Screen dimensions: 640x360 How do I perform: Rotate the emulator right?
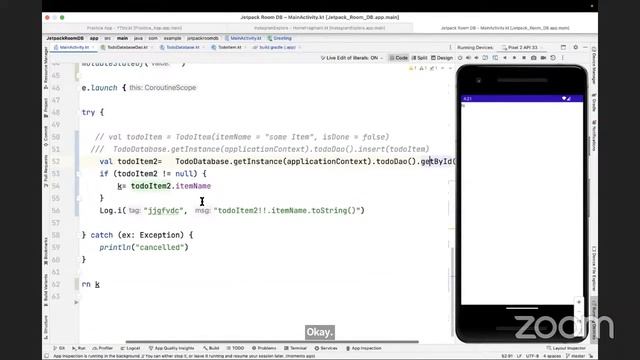point(495,58)
